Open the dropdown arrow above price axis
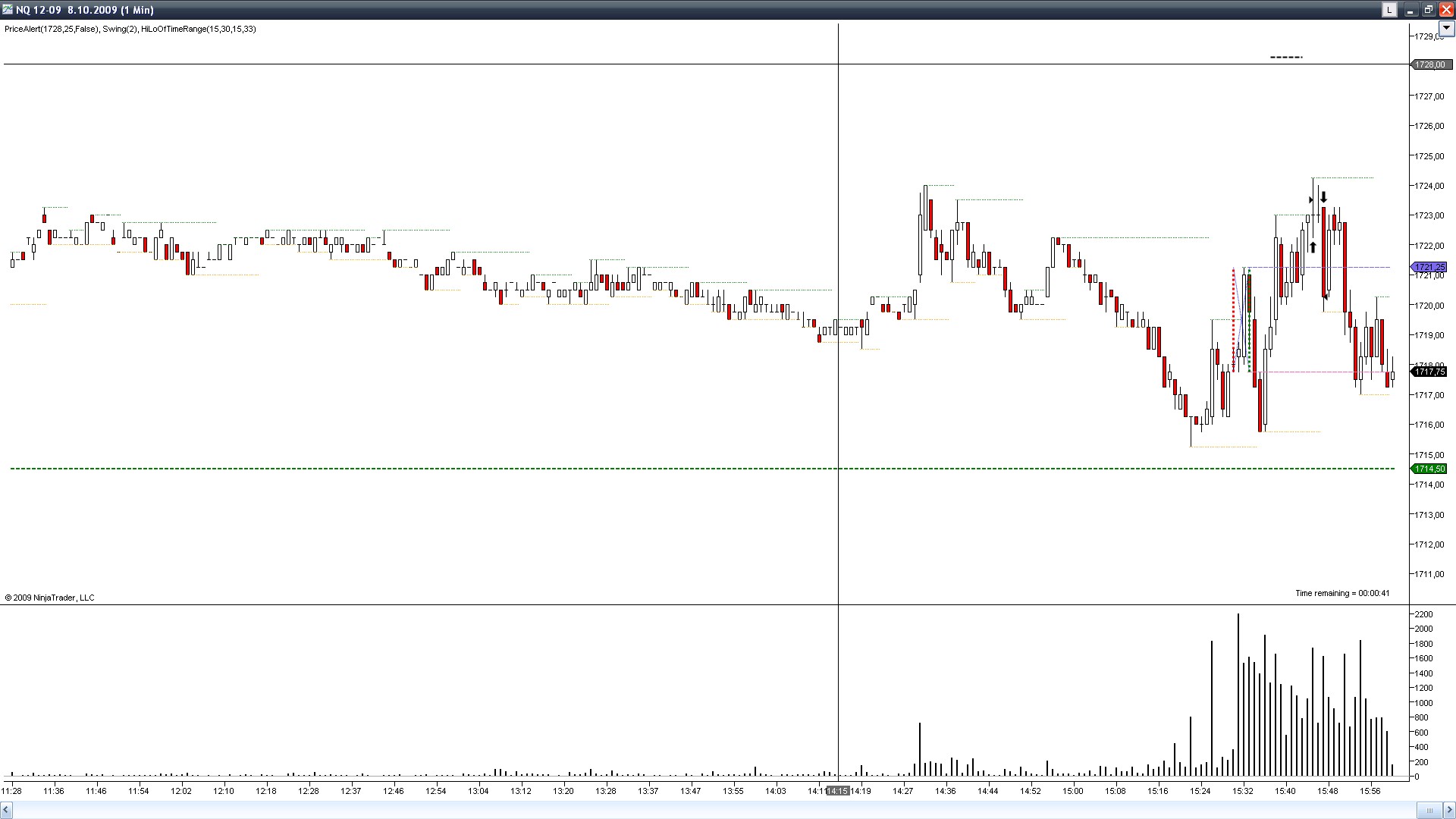Screen dimensions: 1456x819 click(x=1446, y=28)
